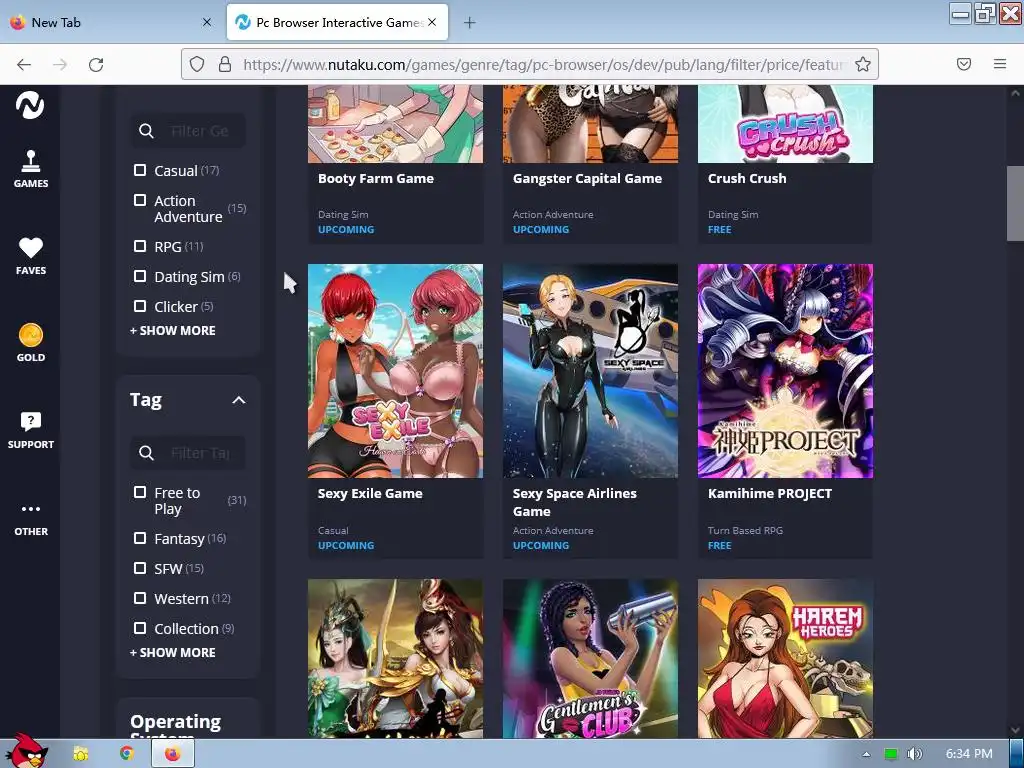Viewport: 1024px width, 768px height.
Task: Check the SFW tag checkbox
Action: click(140, 568)
